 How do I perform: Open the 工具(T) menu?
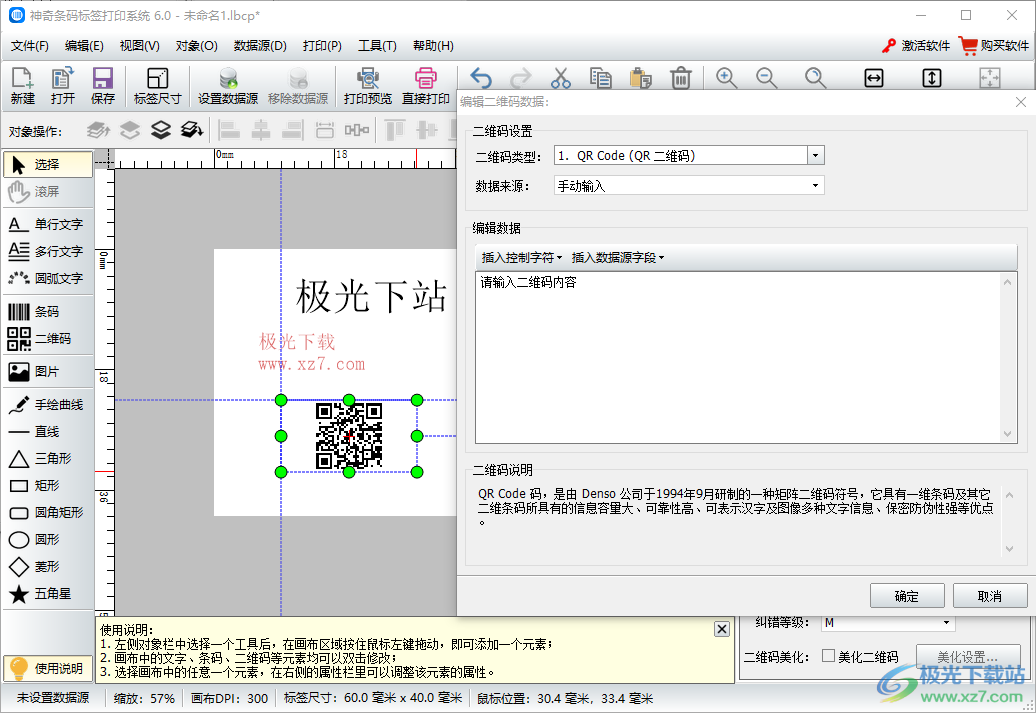[377, 46]
